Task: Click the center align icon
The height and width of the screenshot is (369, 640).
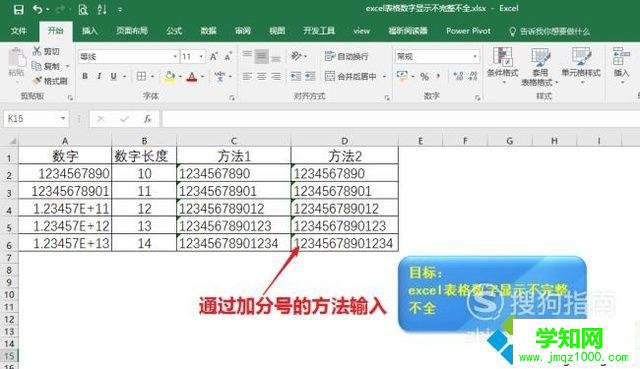Action: tap(262, 76)
